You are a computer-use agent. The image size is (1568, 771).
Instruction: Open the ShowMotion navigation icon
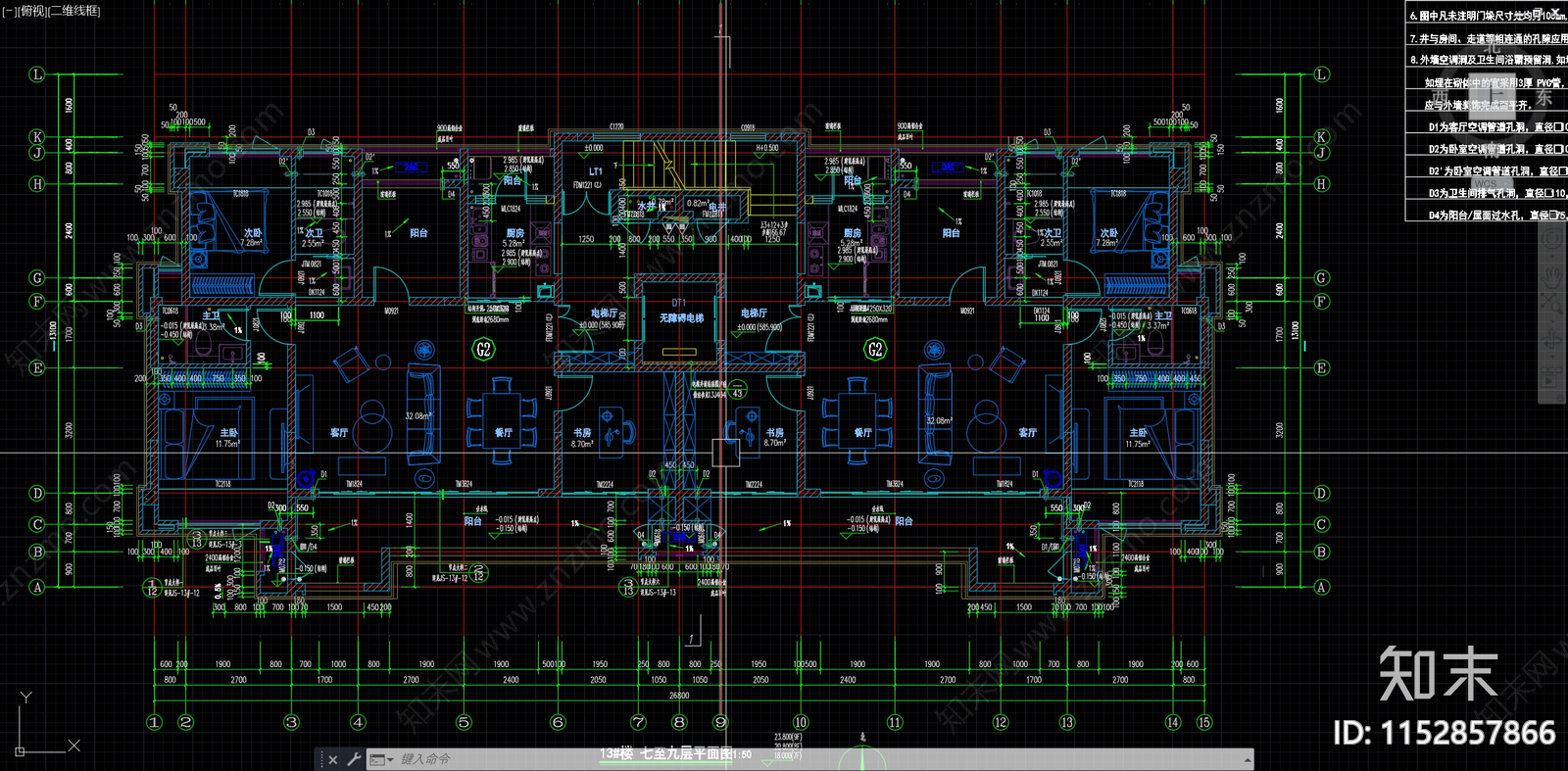1552,376
